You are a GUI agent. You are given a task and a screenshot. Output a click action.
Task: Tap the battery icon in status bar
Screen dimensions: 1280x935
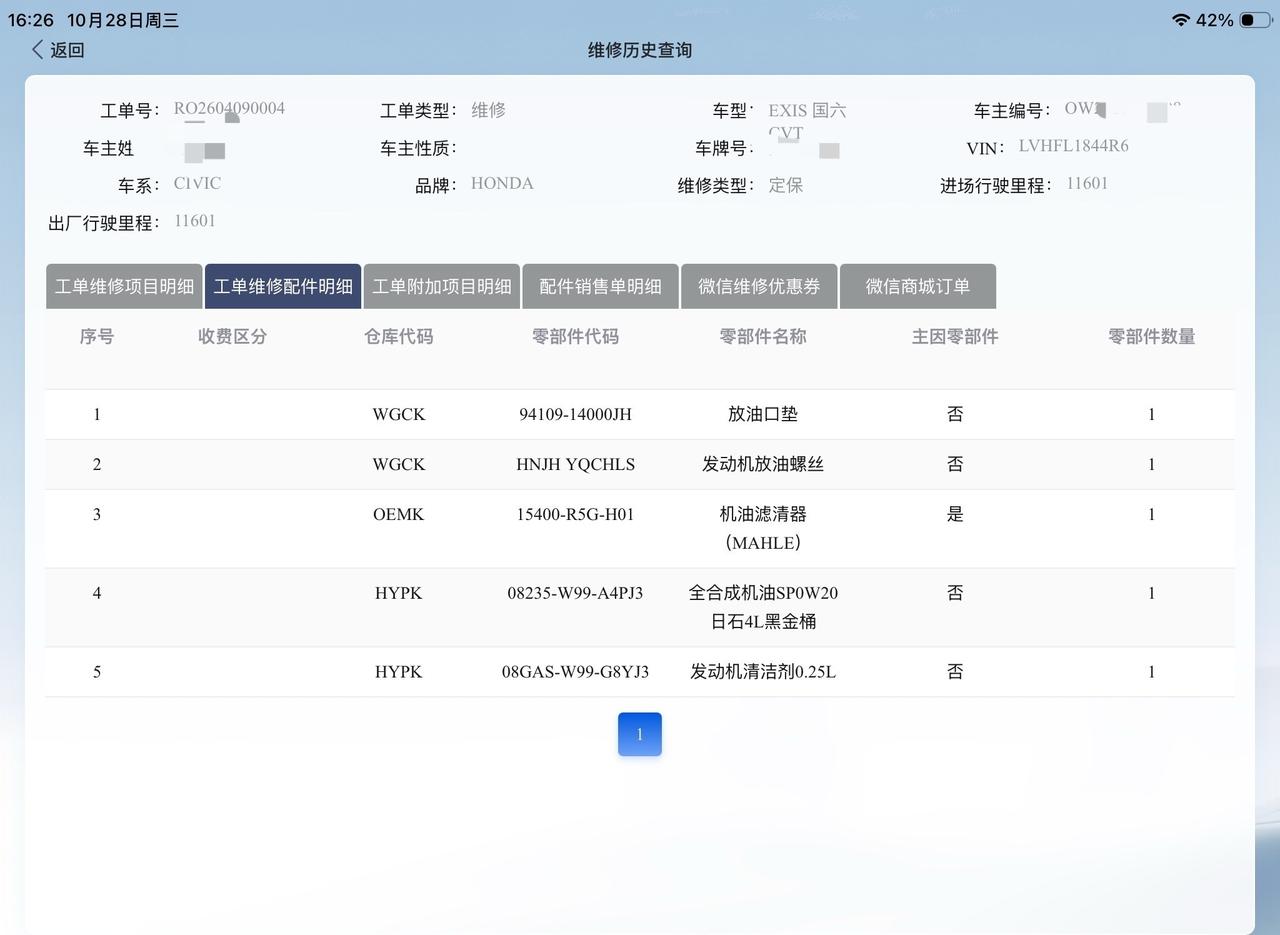click(x=1256, y=20)
